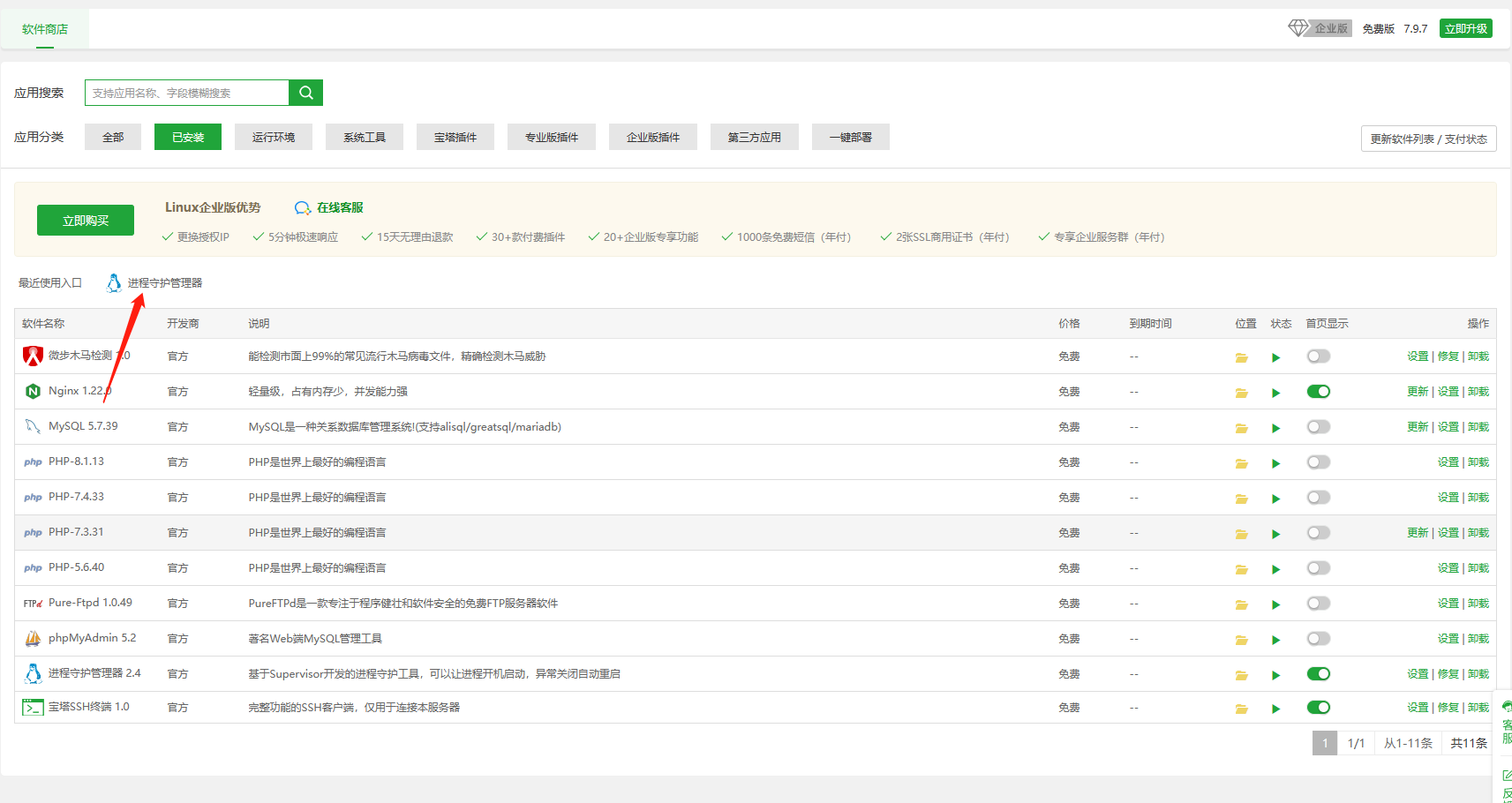Click the play status icon for PHP-8.1.13
Image resolution: width=1512 pixels, height=803 pixels.
coord(1276,463)
